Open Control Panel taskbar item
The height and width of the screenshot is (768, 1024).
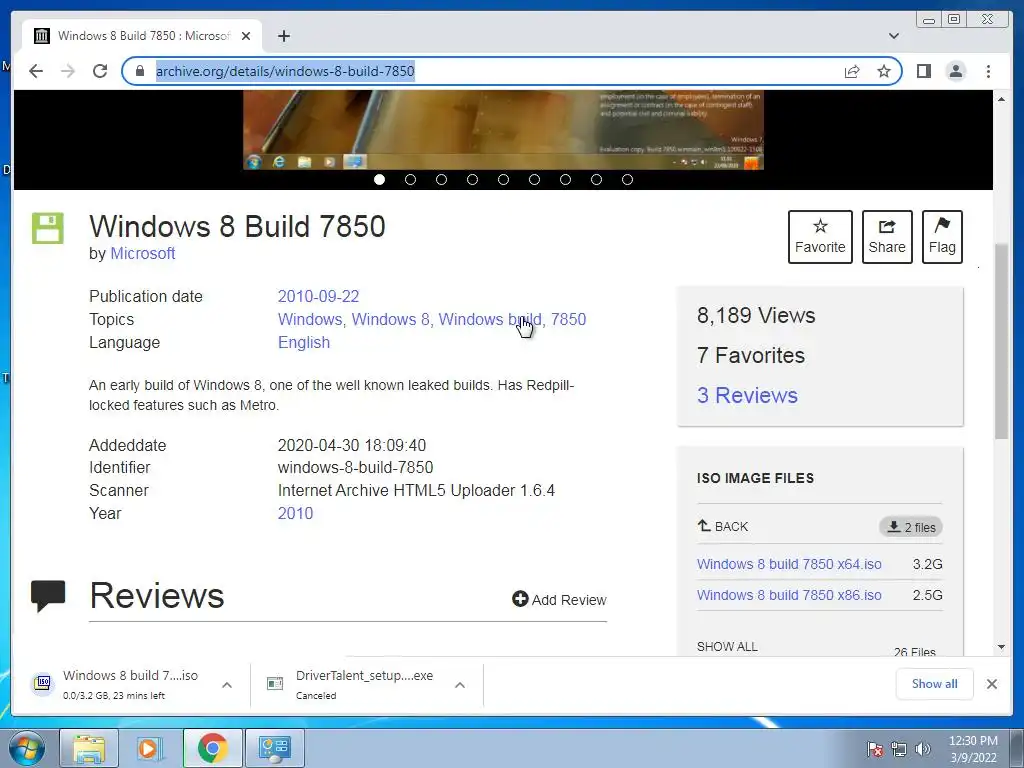click(274, 748)
